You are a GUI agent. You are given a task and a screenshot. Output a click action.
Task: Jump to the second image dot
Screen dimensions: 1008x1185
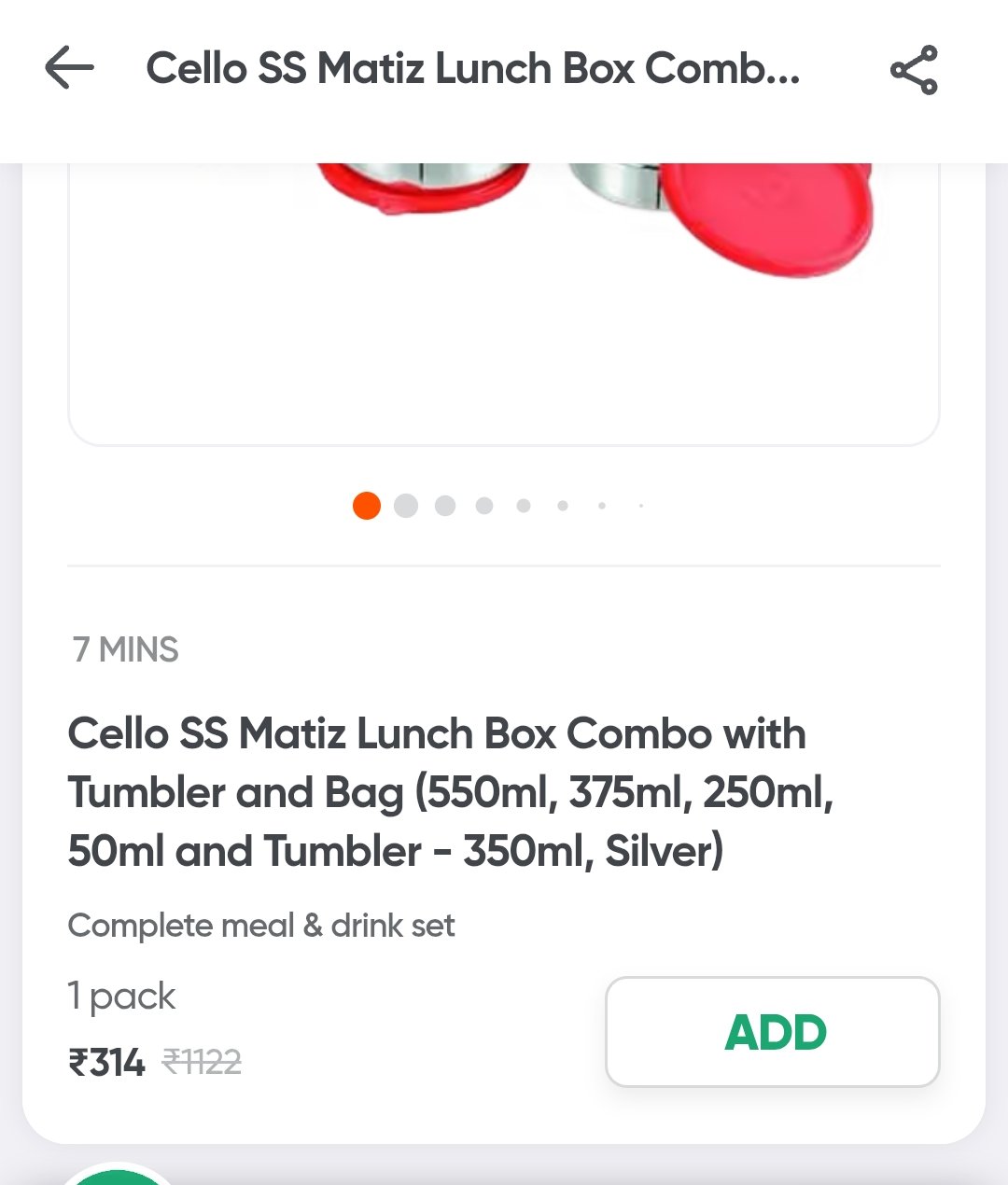point(406,506)
